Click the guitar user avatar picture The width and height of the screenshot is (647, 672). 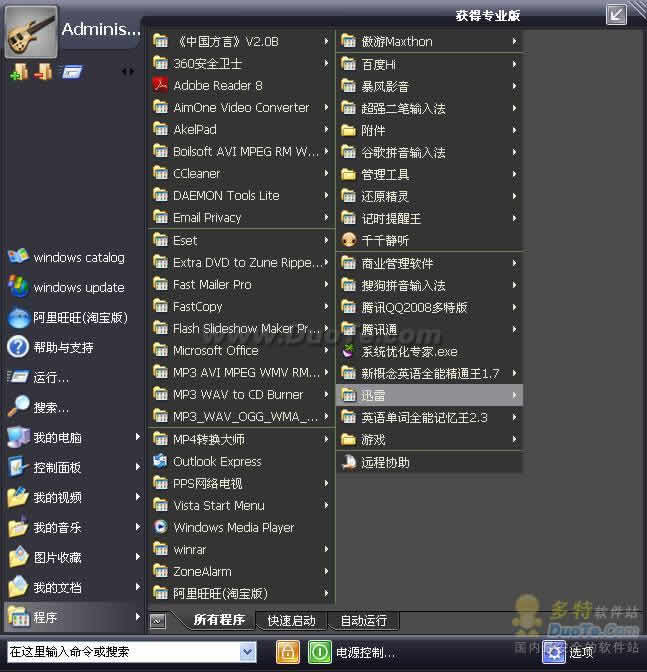pyautogui.click(x=31, y=32)
